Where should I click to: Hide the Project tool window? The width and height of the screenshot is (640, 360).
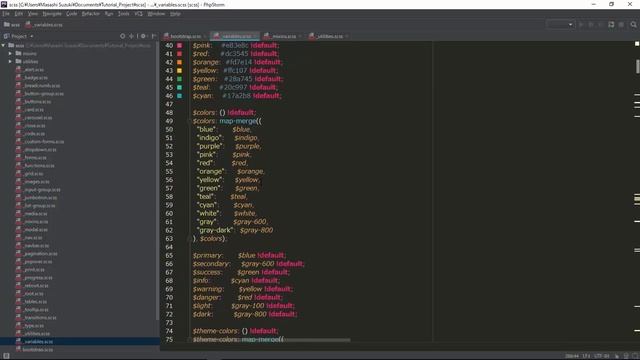click(154, 36)
